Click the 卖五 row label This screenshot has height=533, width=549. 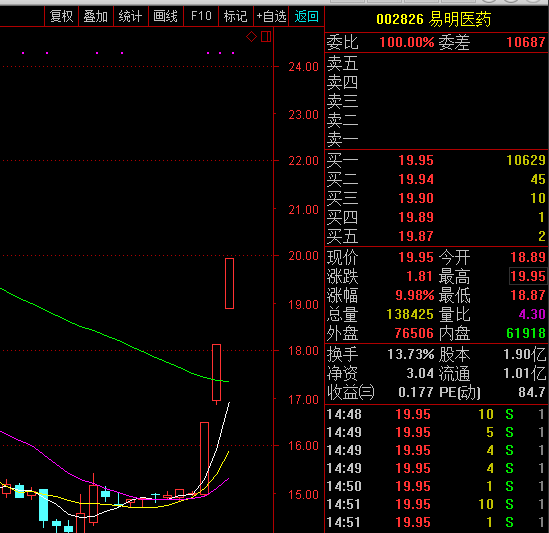(x=342, y=64)
